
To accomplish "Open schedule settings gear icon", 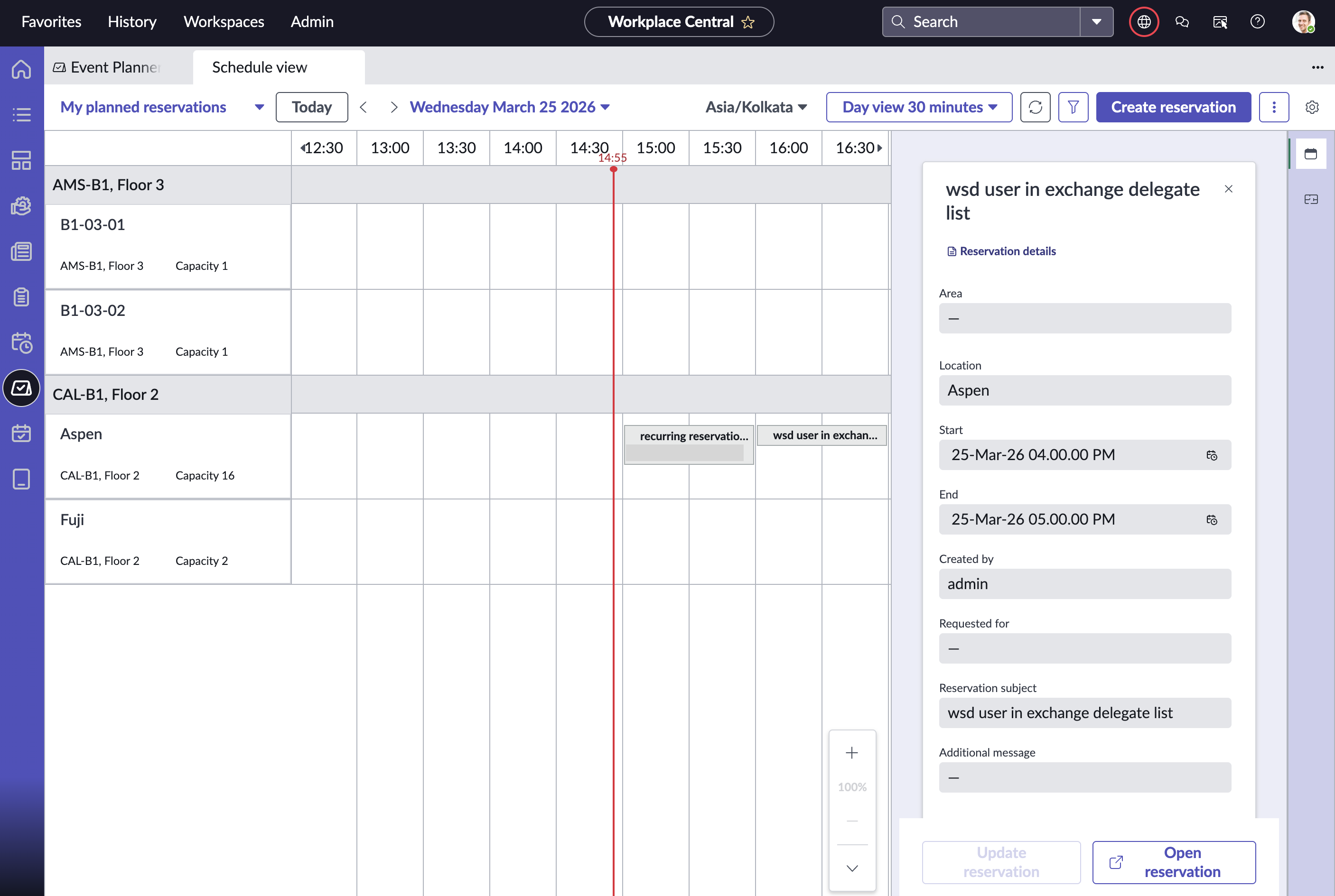I will coord(1312,107).
